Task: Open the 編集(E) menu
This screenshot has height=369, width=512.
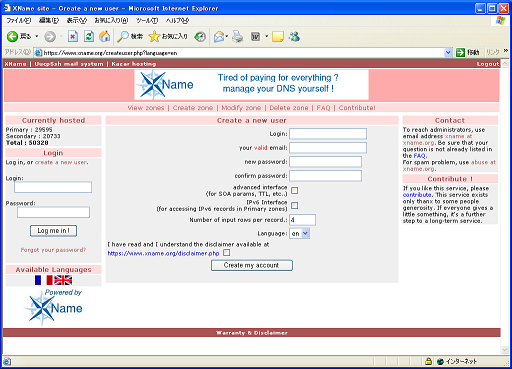Action: point(49,21)
